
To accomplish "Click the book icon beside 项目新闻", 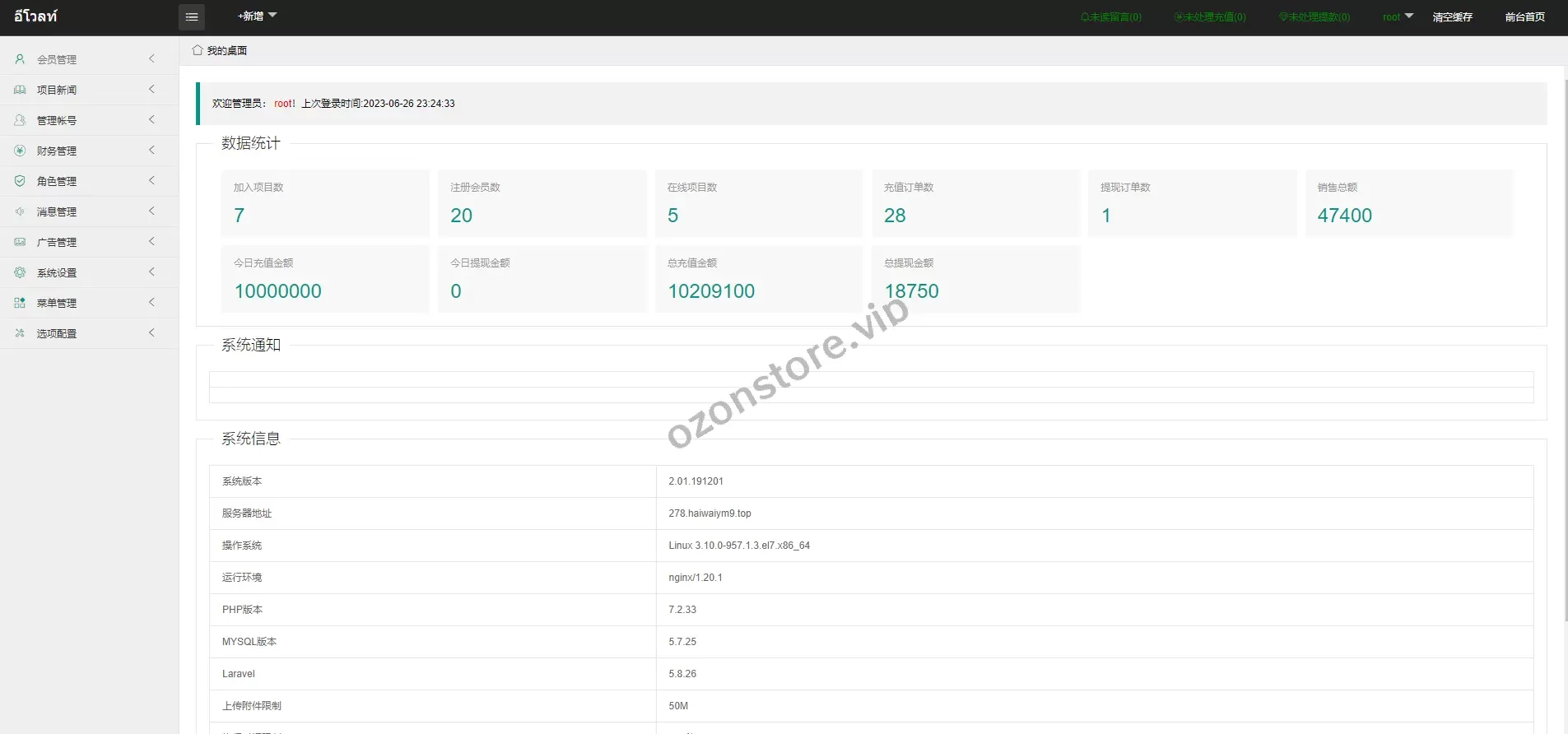I will coord(20,90).
